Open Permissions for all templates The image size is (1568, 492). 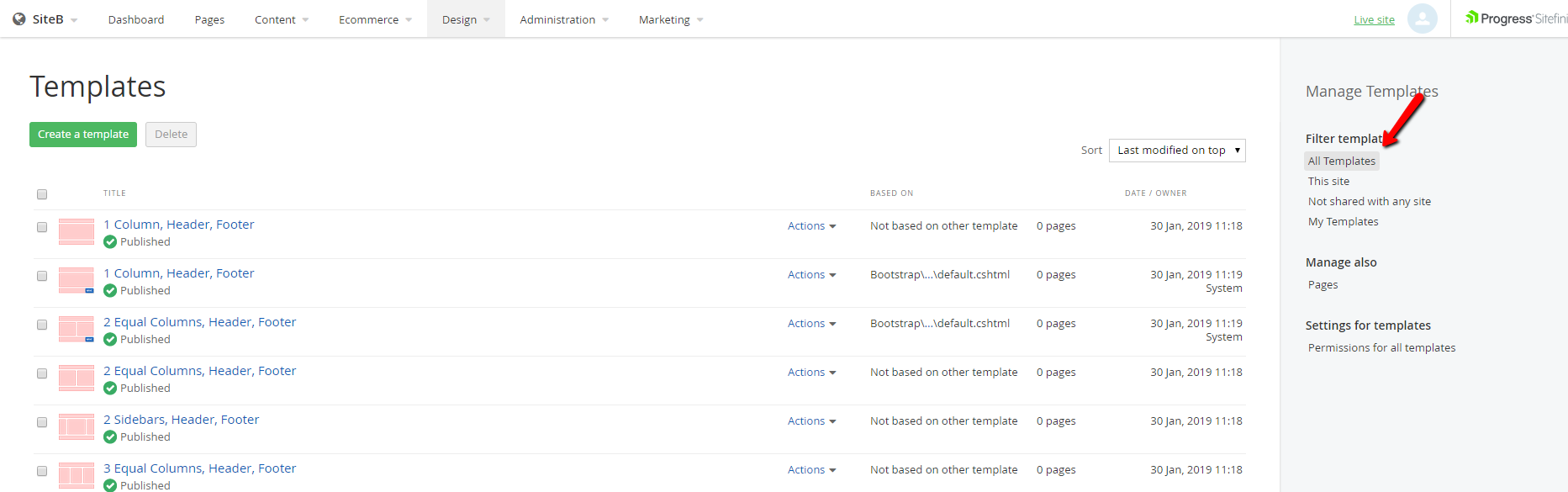click(1381, 348)
